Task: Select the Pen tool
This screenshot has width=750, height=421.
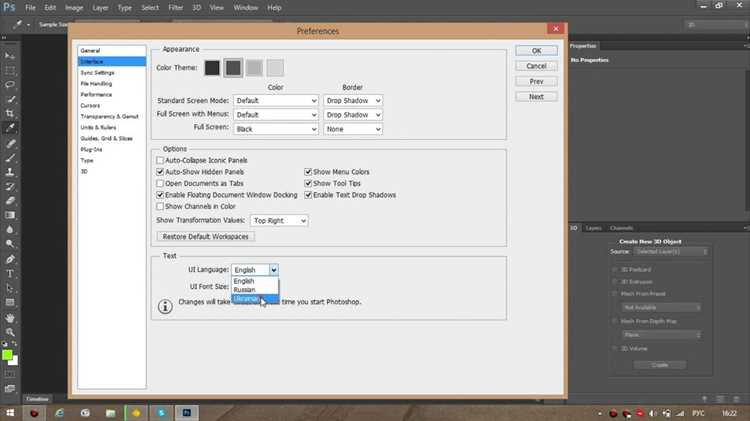Action: point(10,259)
